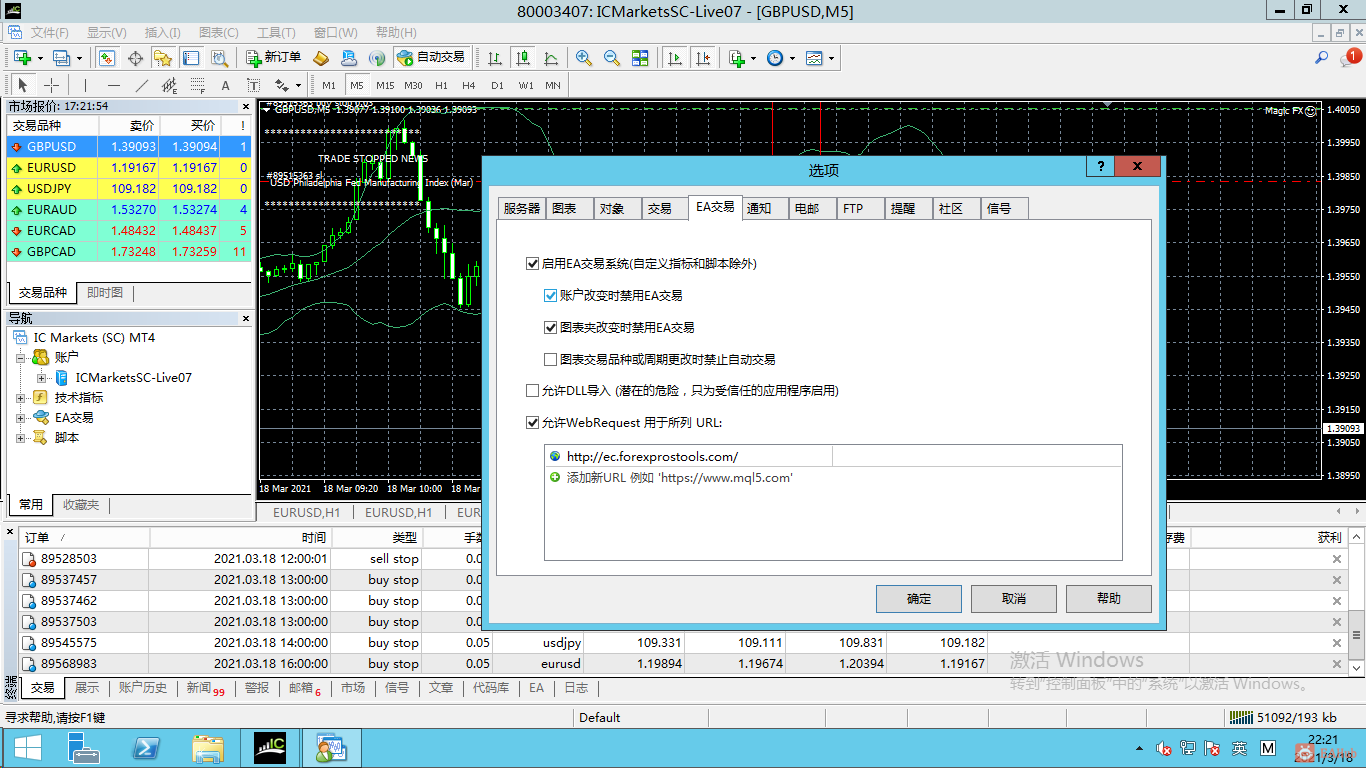Tile chart windows icon

[x=640, y=58]
